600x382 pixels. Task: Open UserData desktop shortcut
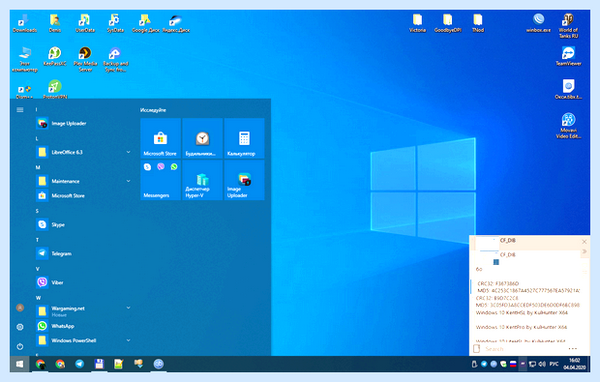pyautogui.click(x=85, y=23)
